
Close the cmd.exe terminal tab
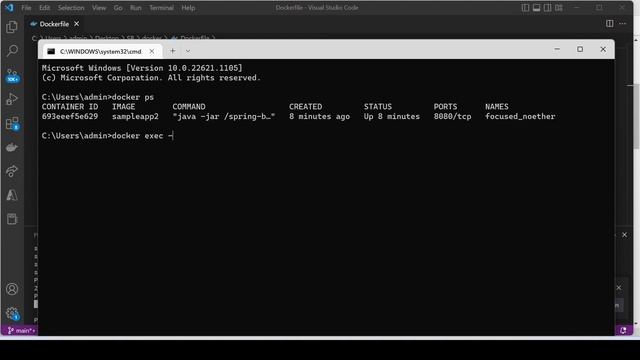click(152, 51)
